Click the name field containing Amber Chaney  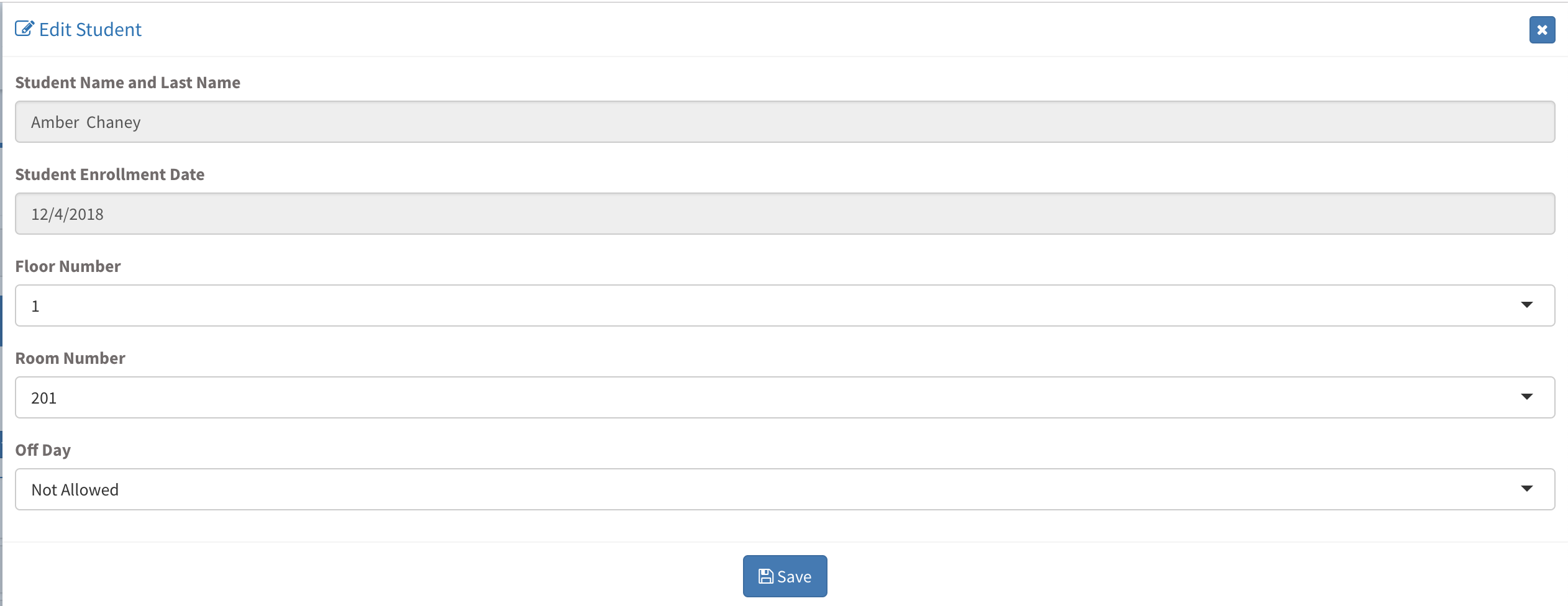785,122
